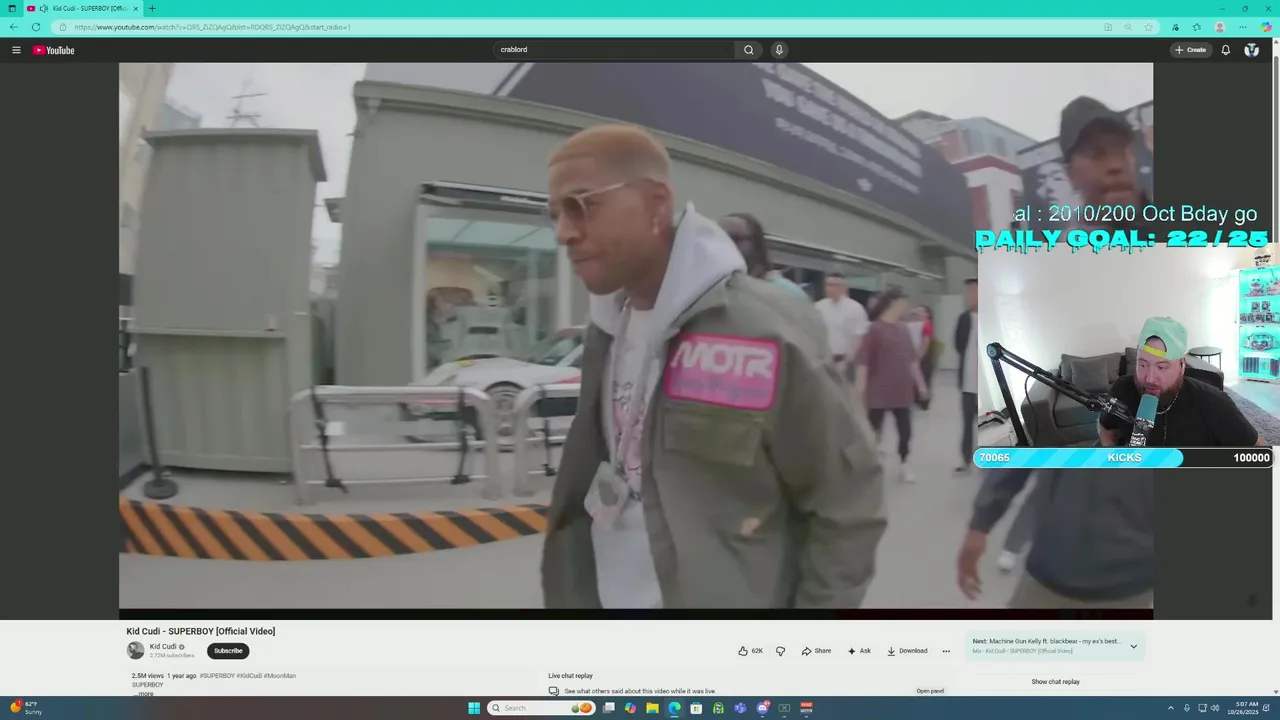Click the 'Live chat replay' heading
Image resolution: width=1280 pixels, height=720 pixels.
[570, 676]
